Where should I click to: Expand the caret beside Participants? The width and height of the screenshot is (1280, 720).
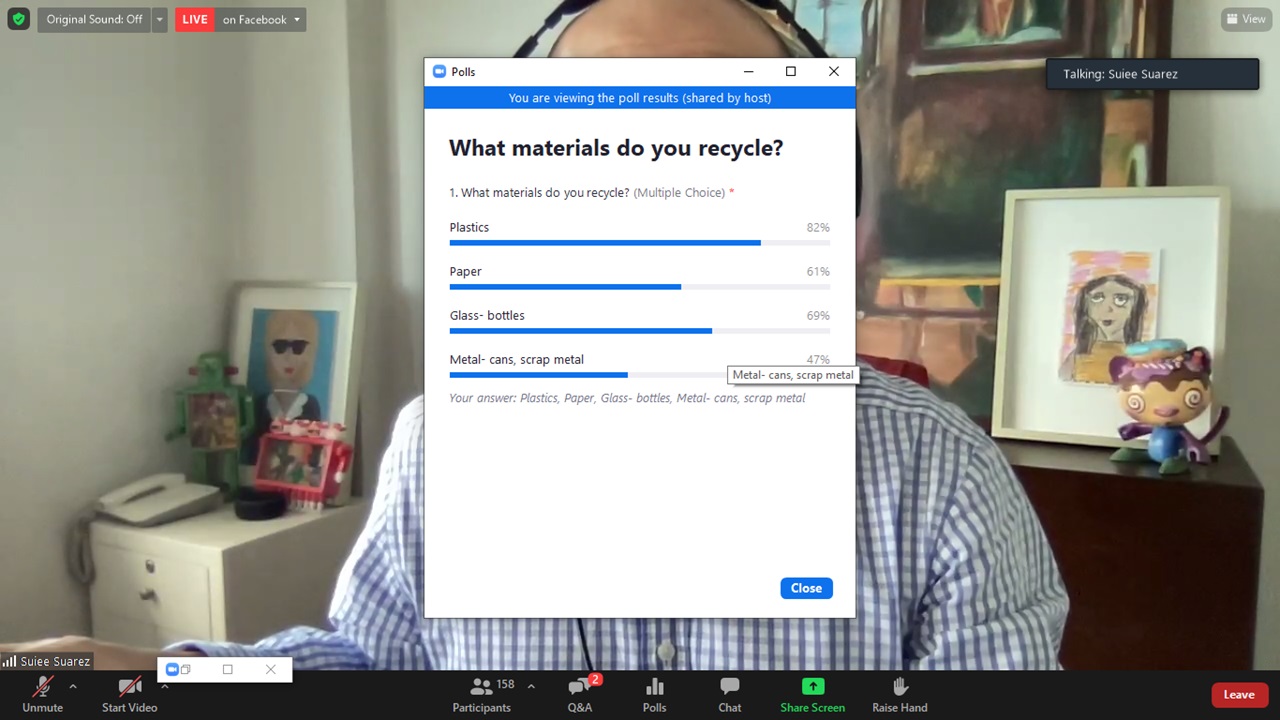531,686
